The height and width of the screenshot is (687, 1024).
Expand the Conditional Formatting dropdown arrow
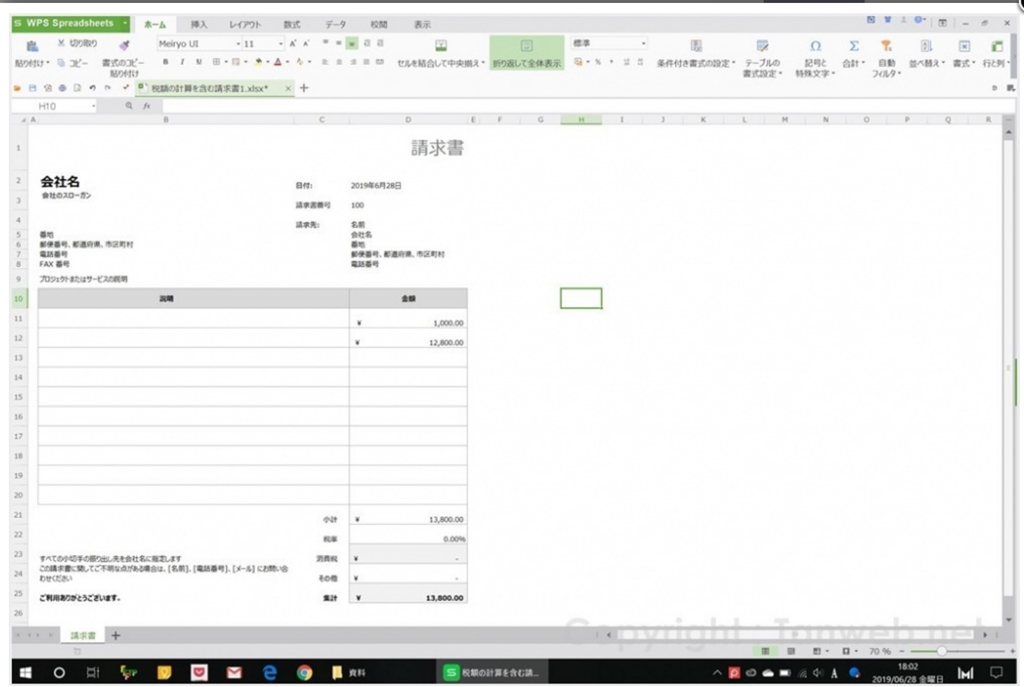(x=734, y=63)
